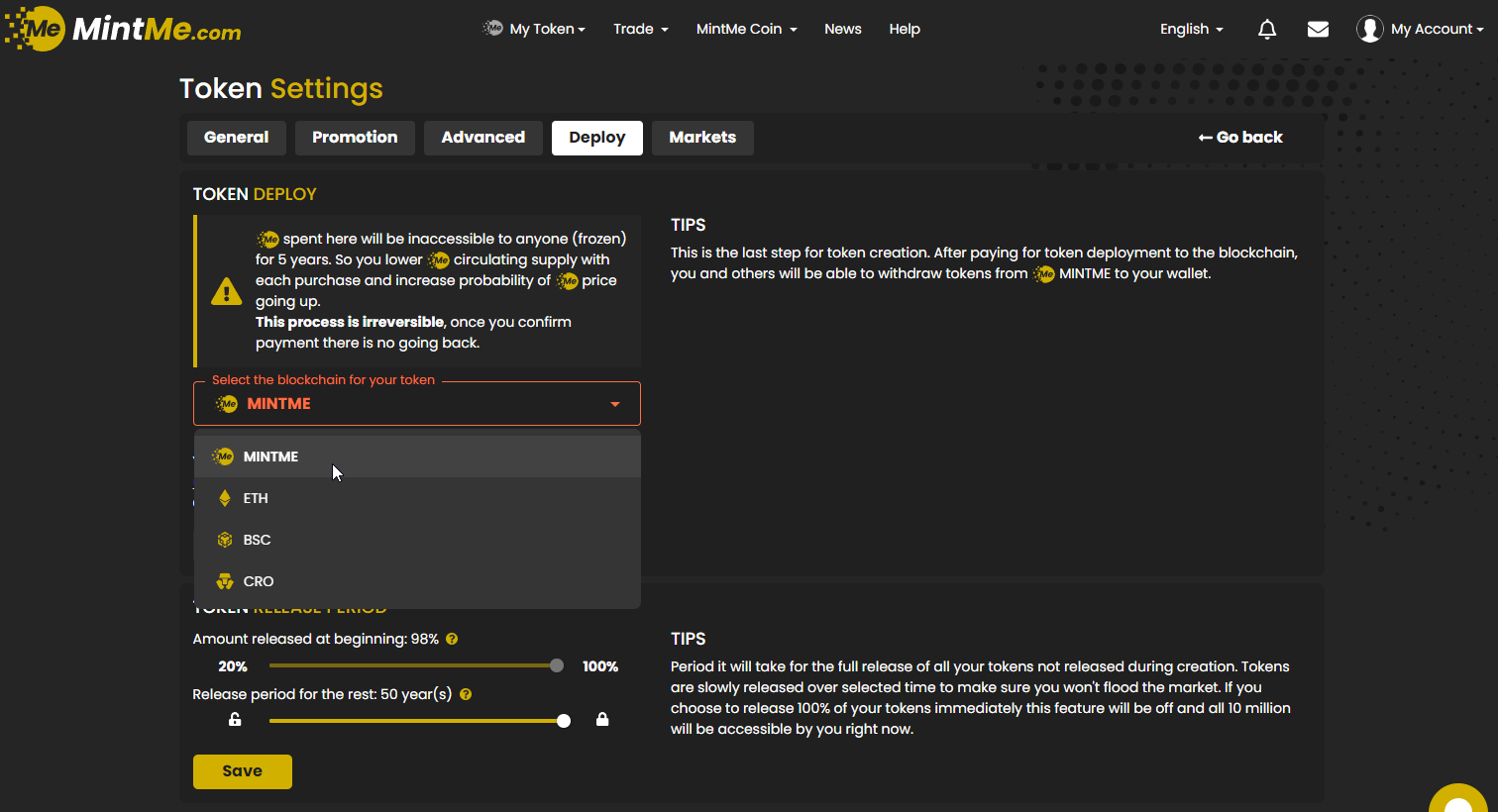This screenshot has width=1498, height=812.
Task: Choose the ETH blockchain option
Action: [x=256, y=498]
